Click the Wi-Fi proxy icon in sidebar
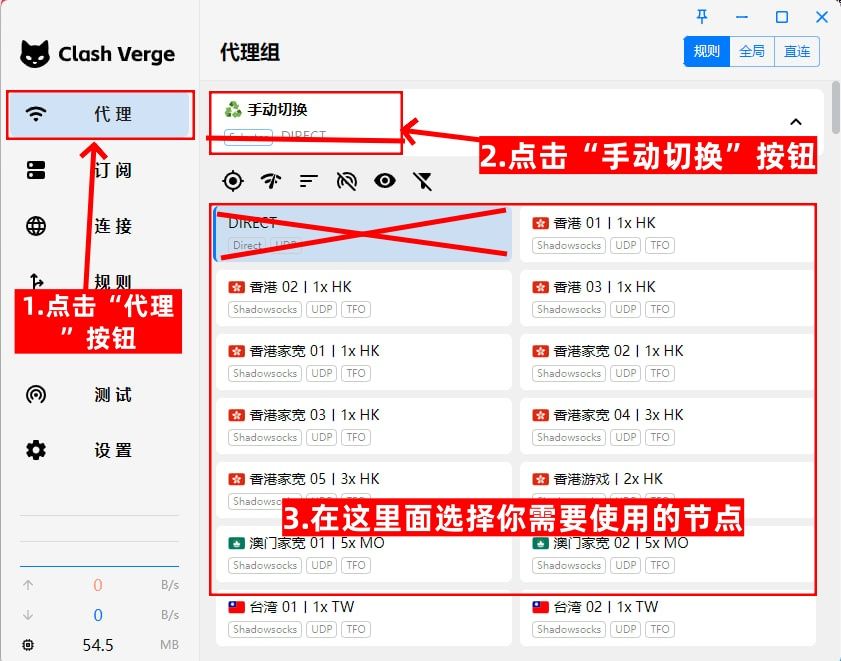Image resolution: width=841 pixels, height=661 pixels. 36,114
